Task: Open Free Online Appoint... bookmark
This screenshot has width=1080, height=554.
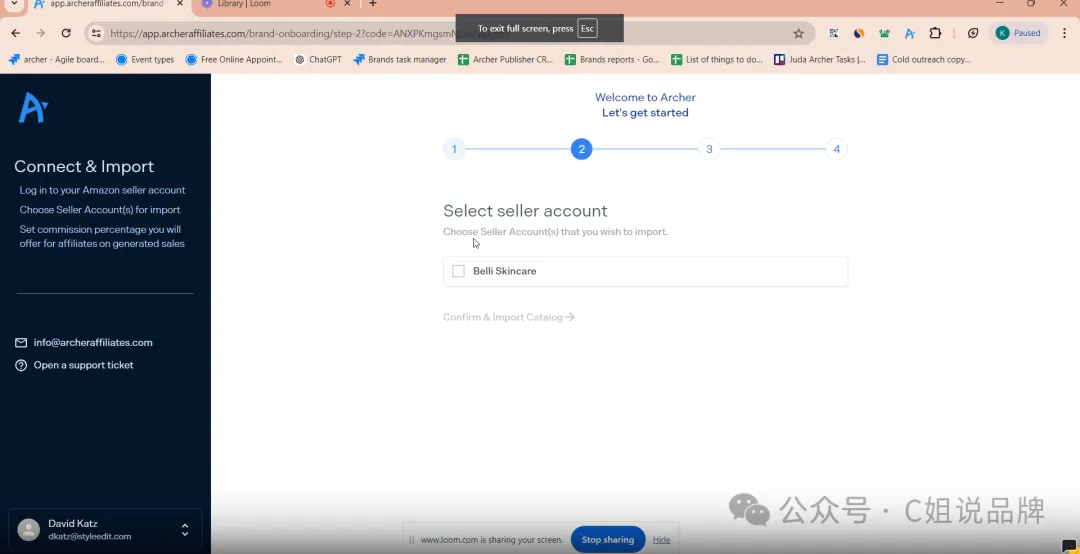Action: click(234, 60)
